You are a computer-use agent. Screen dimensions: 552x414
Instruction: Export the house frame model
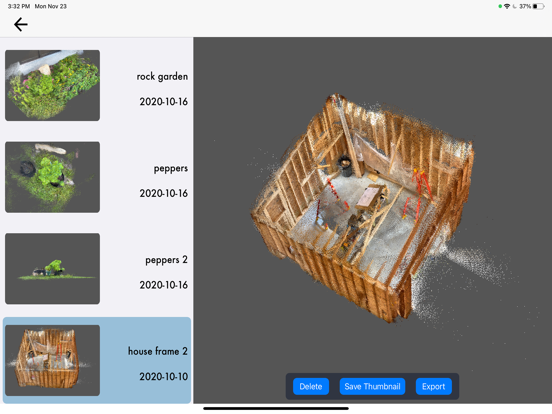coord(434,387)
